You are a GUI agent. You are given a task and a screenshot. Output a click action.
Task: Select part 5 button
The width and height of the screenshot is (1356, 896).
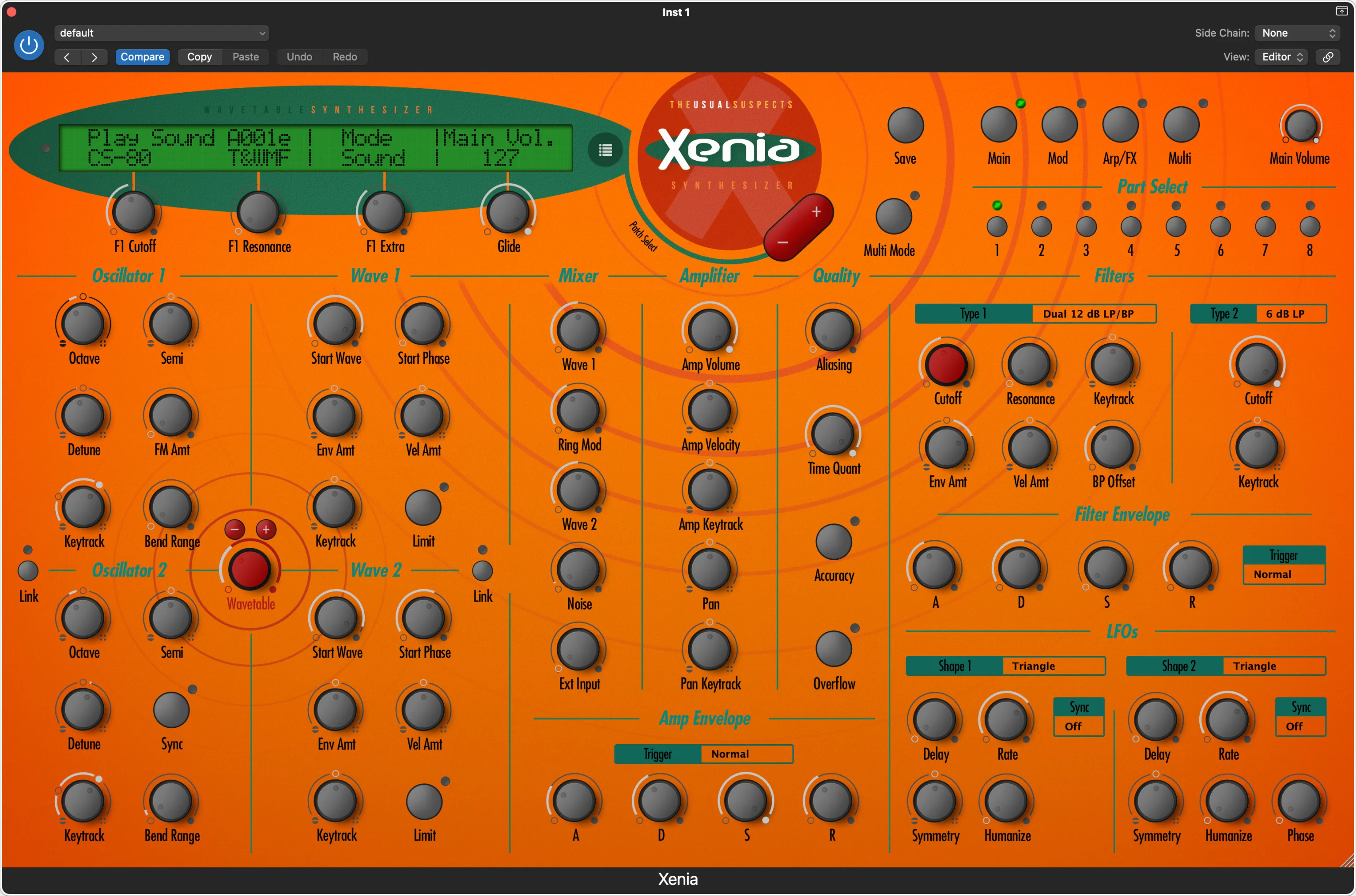[1176, 227]
